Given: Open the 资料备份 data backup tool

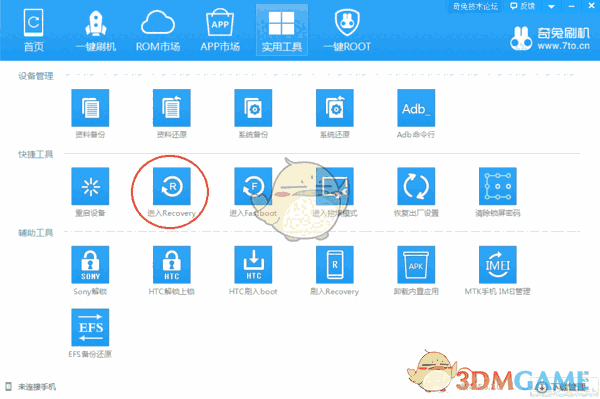Looking at the screenshot, I should pos(90,108).
